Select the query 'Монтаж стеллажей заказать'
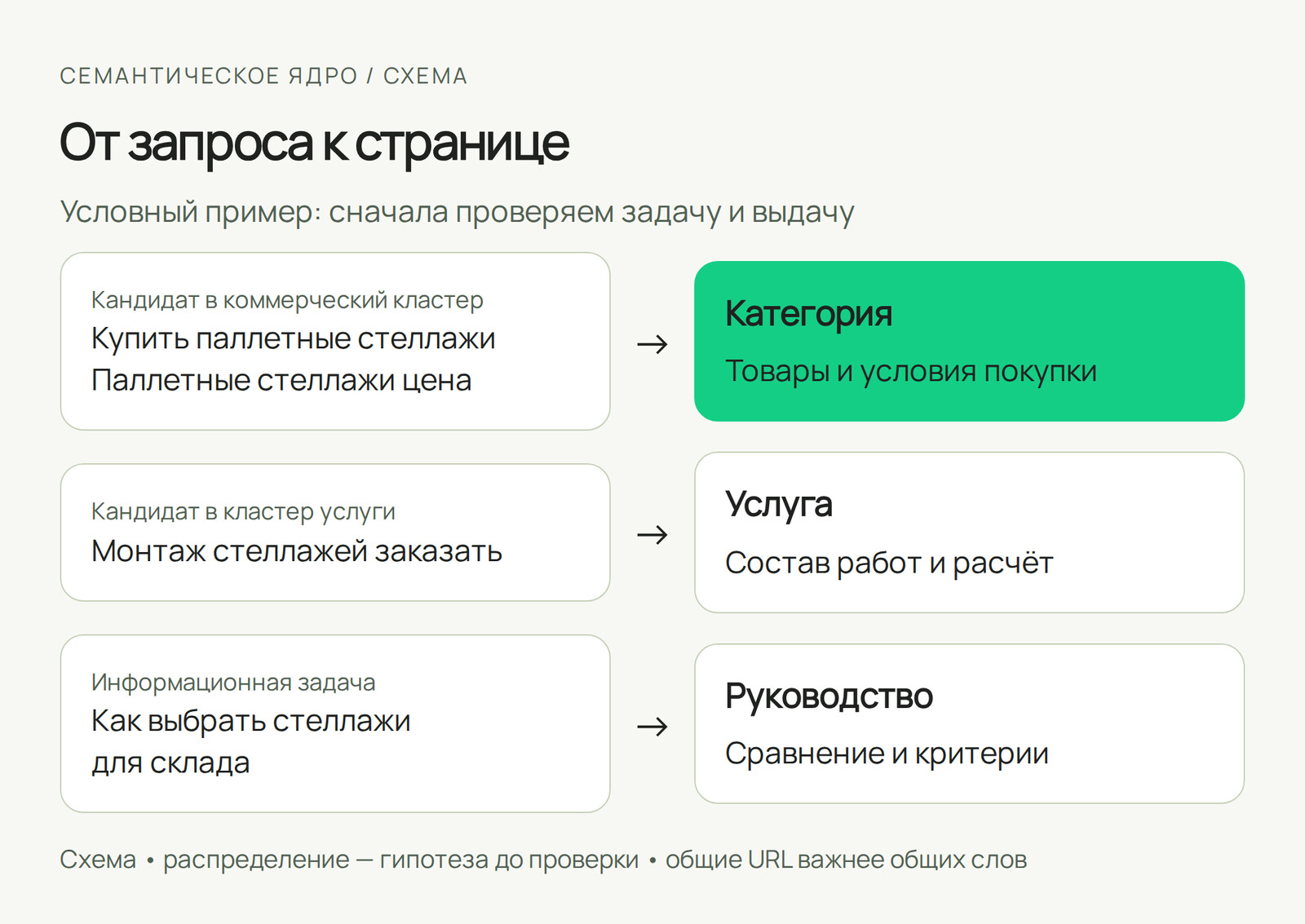 pos(296,551)
